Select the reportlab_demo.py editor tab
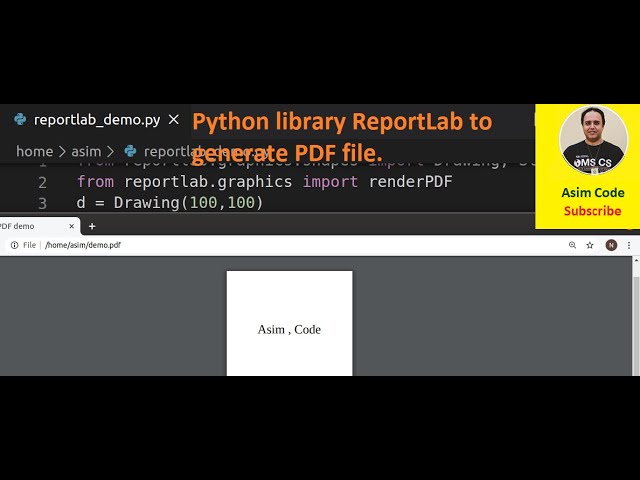Image resolution: width=640 pixels, height=480 pixels. [x=96, y=120]
